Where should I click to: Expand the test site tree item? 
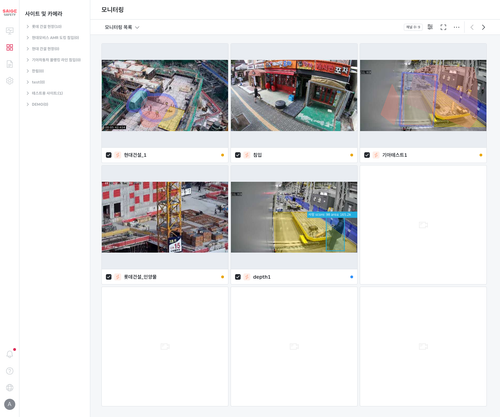(x=35, y=82)
